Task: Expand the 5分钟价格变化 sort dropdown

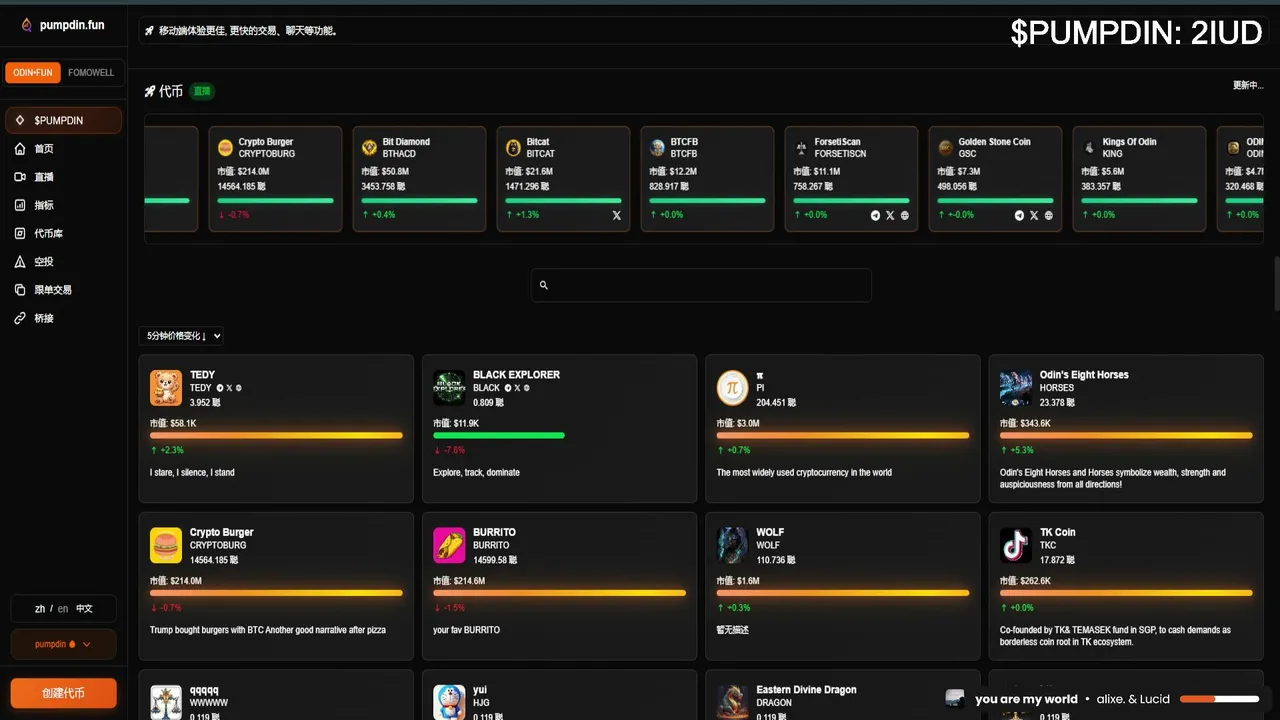Action: click(x=181, y=336)
